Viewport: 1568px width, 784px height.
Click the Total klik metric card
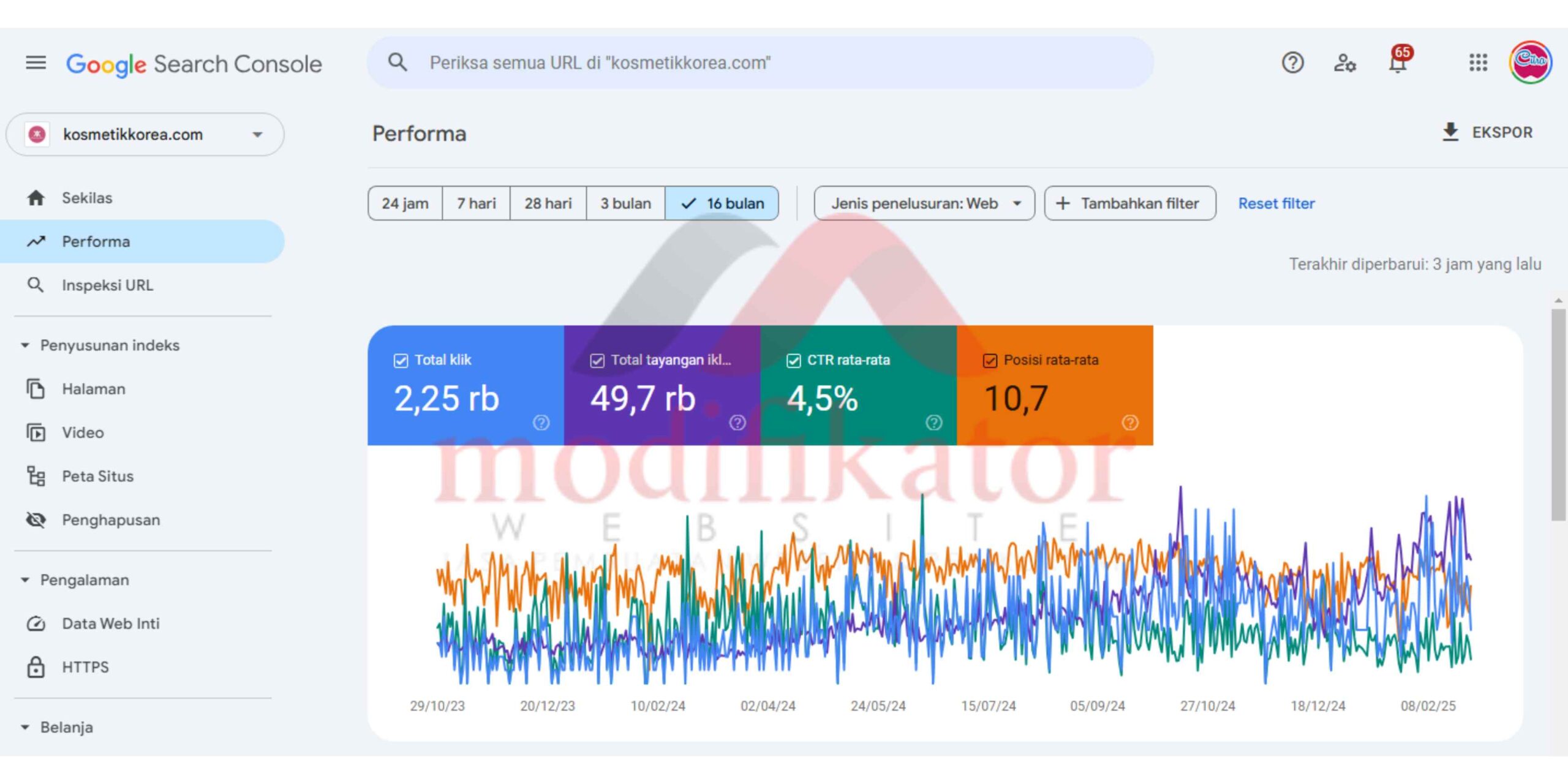[x=466, y=385]
